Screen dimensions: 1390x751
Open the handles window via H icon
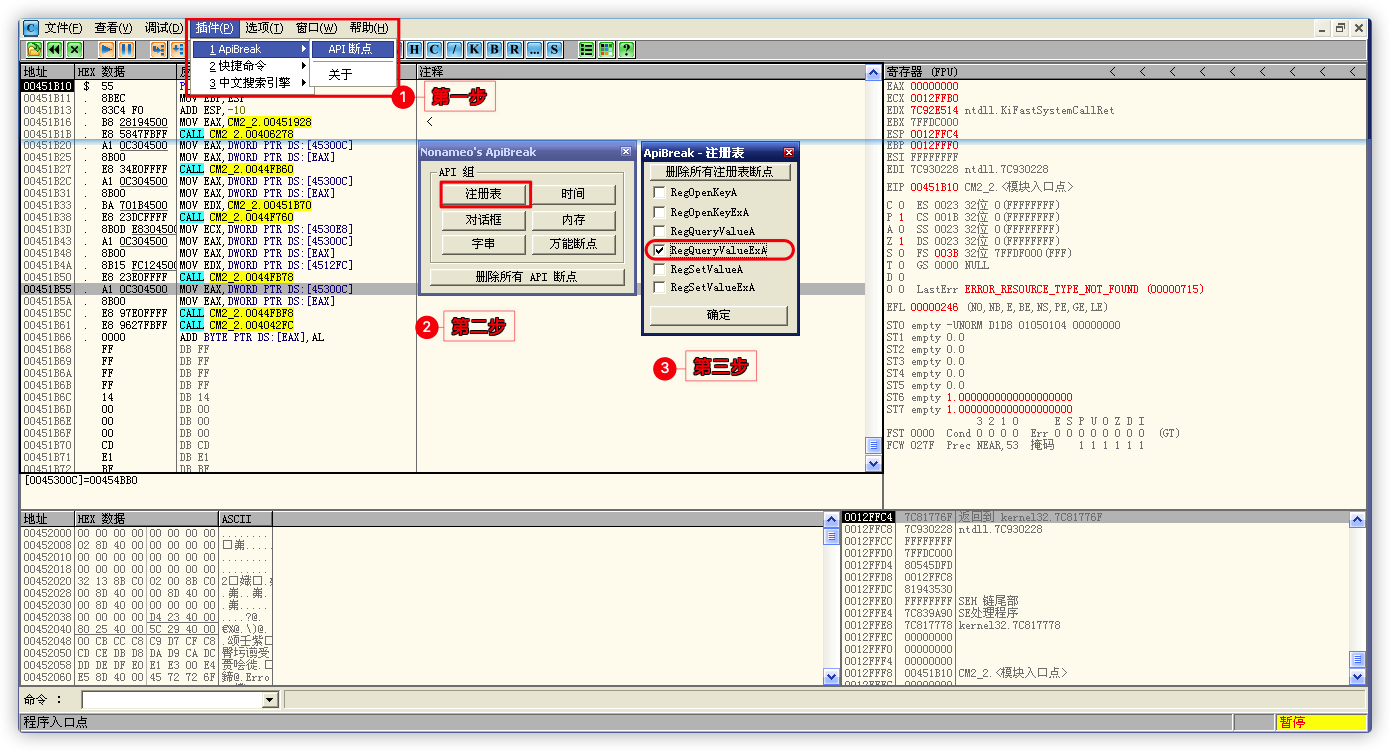[x=414, y=49]
